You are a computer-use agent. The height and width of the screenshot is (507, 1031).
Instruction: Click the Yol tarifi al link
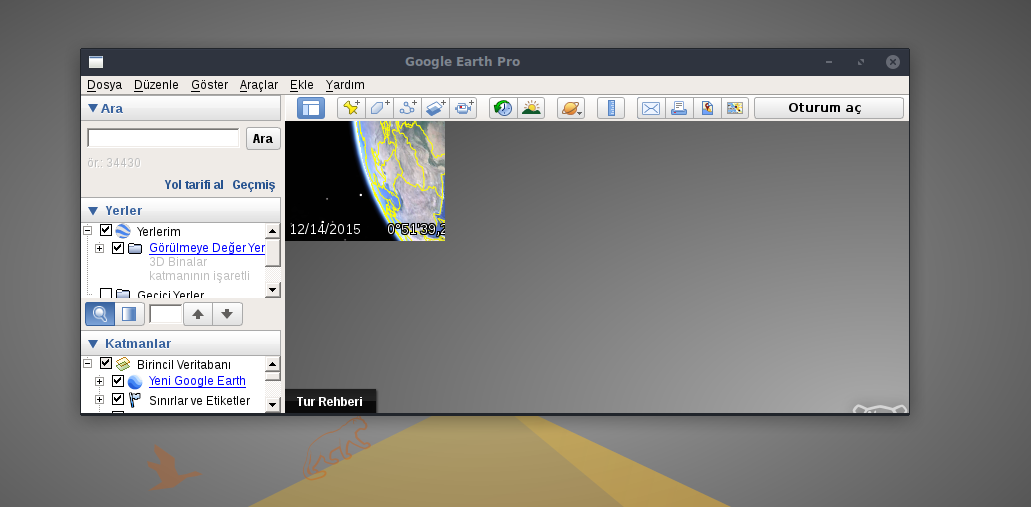tap(194, 185)
